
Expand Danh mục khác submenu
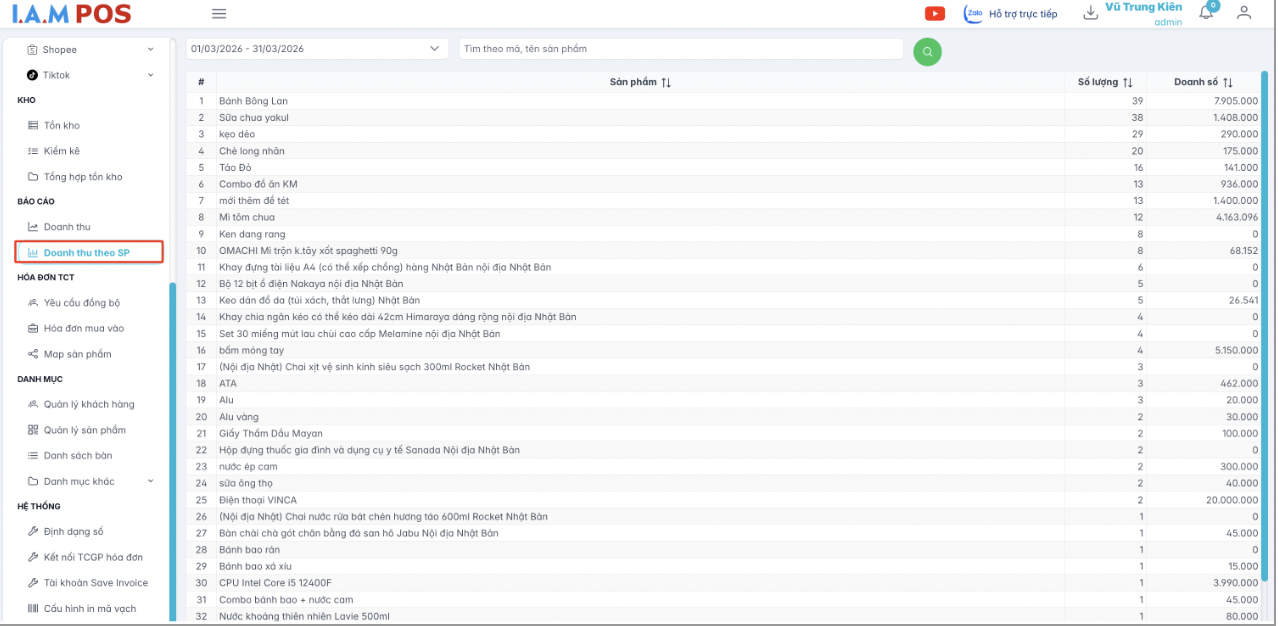click(x=90, y=481)
